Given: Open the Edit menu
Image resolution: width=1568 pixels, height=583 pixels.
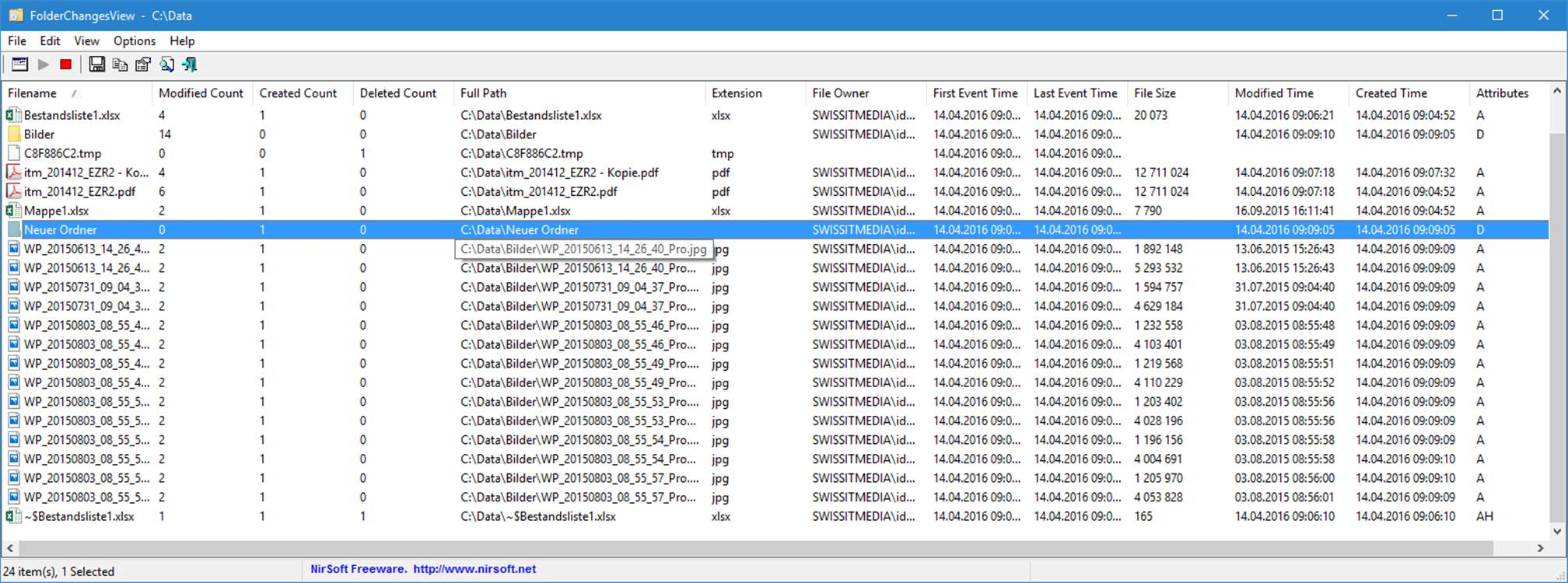Looking at the screenshot, I should (x=50, y=41).
